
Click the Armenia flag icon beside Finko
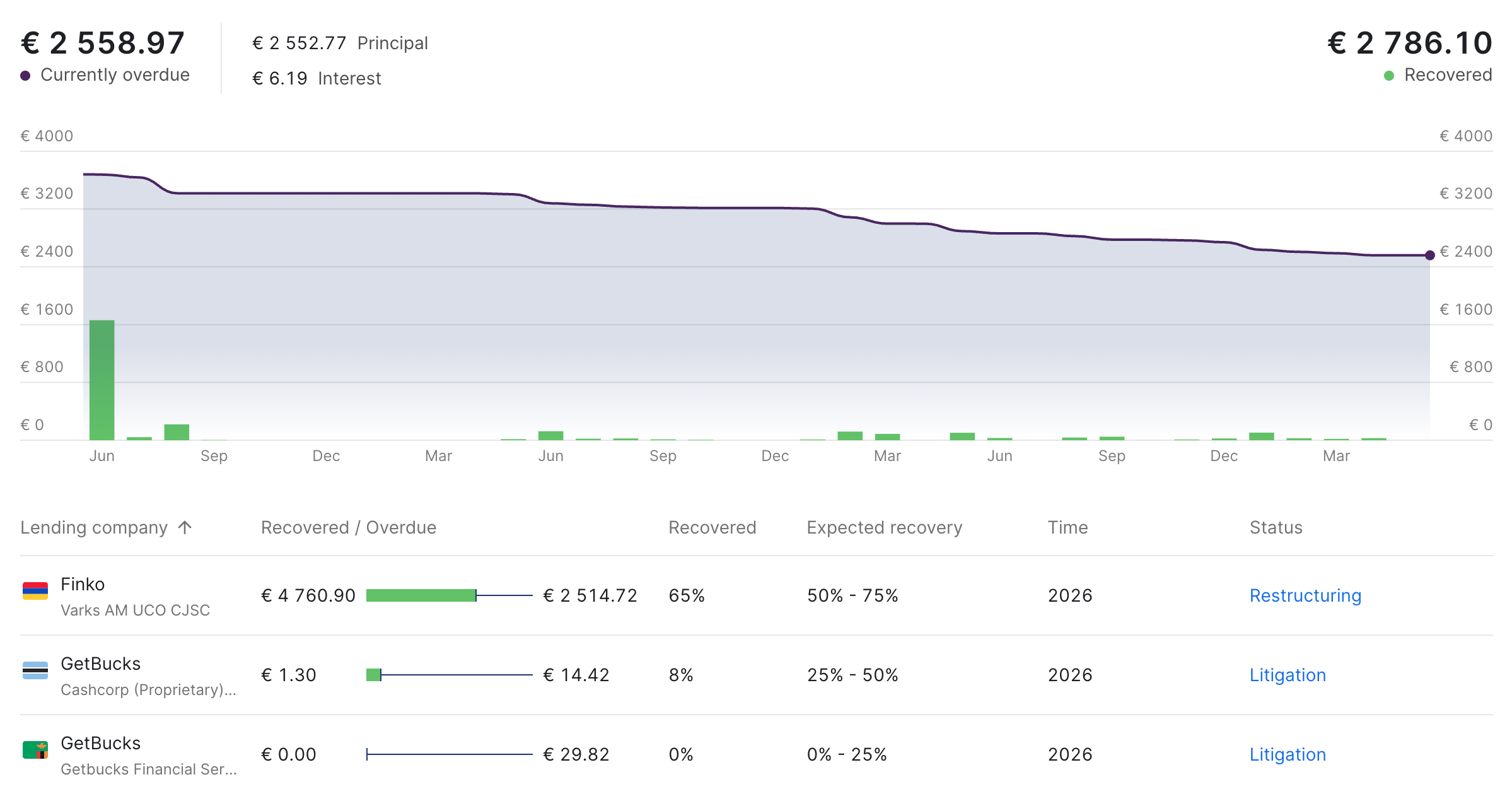[x=35, y=591]
